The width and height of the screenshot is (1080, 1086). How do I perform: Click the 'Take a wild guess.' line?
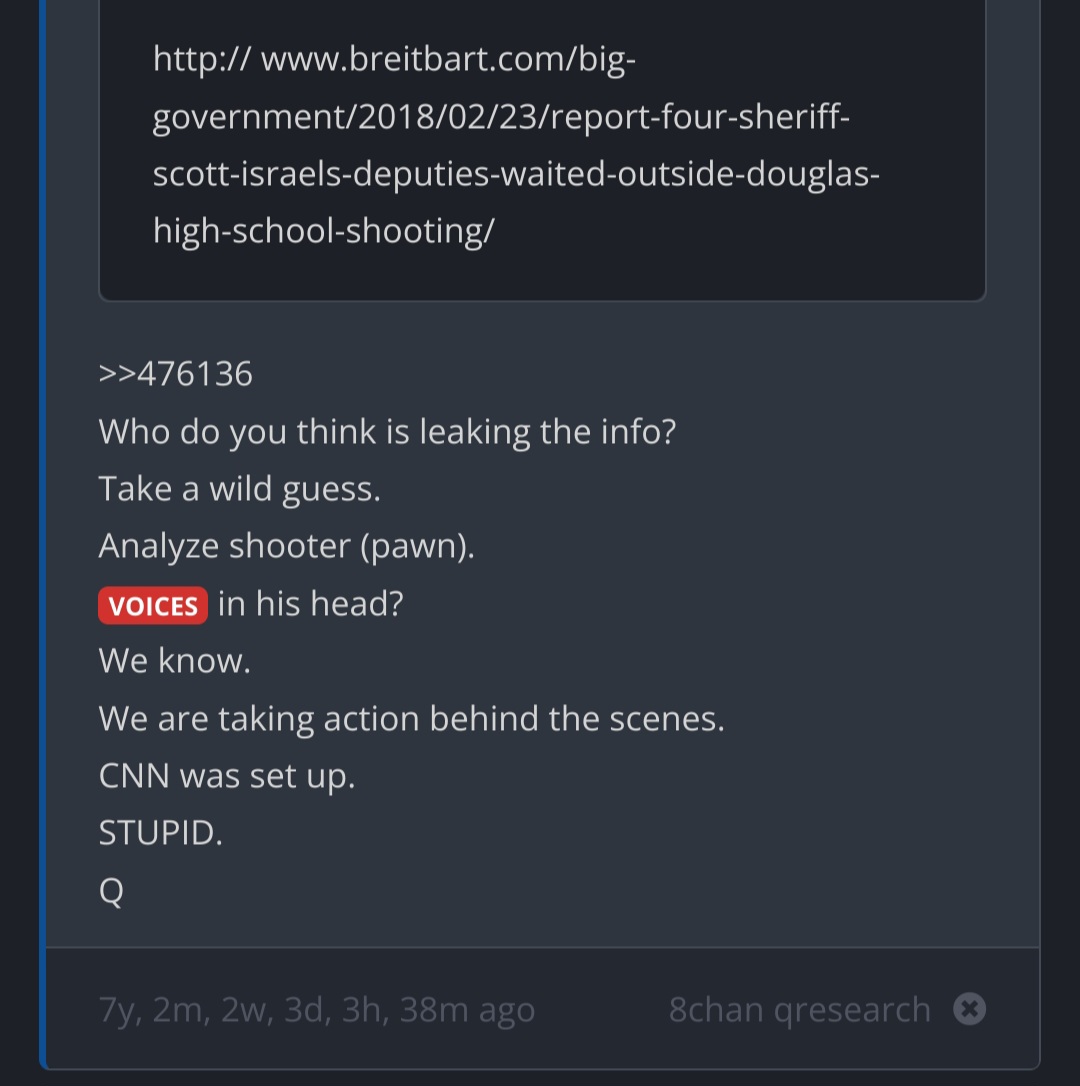click(240, 490)
